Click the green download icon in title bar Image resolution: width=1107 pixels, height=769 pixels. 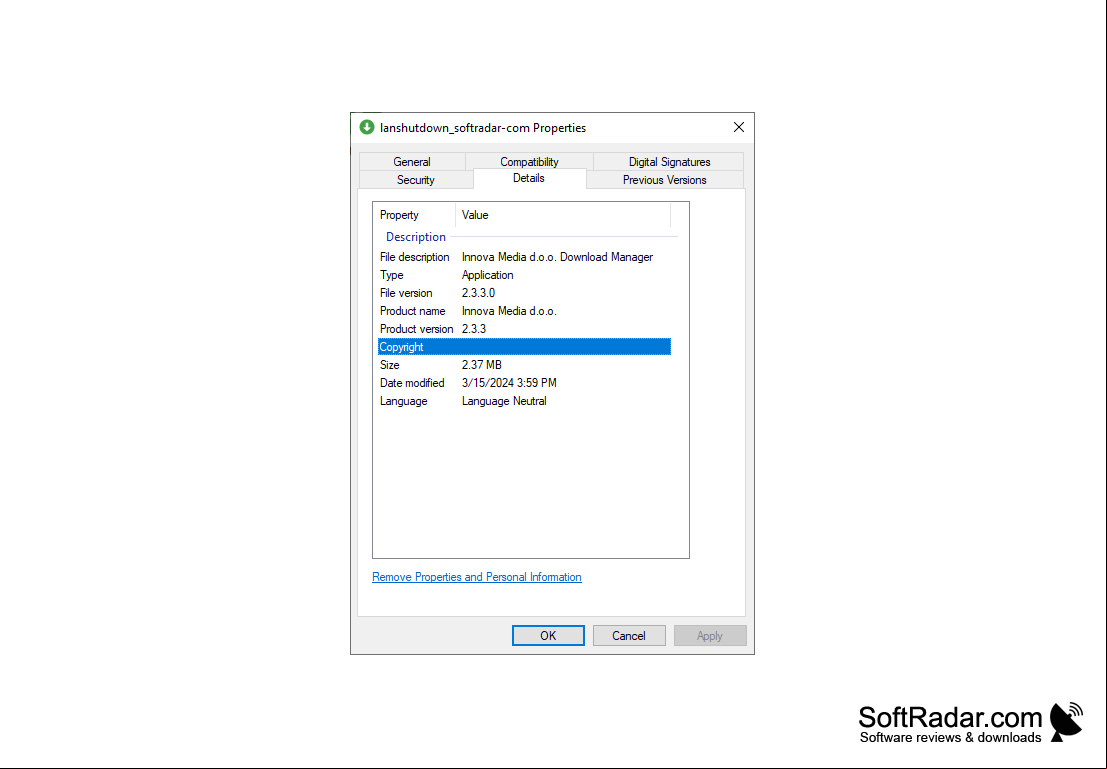366,127
